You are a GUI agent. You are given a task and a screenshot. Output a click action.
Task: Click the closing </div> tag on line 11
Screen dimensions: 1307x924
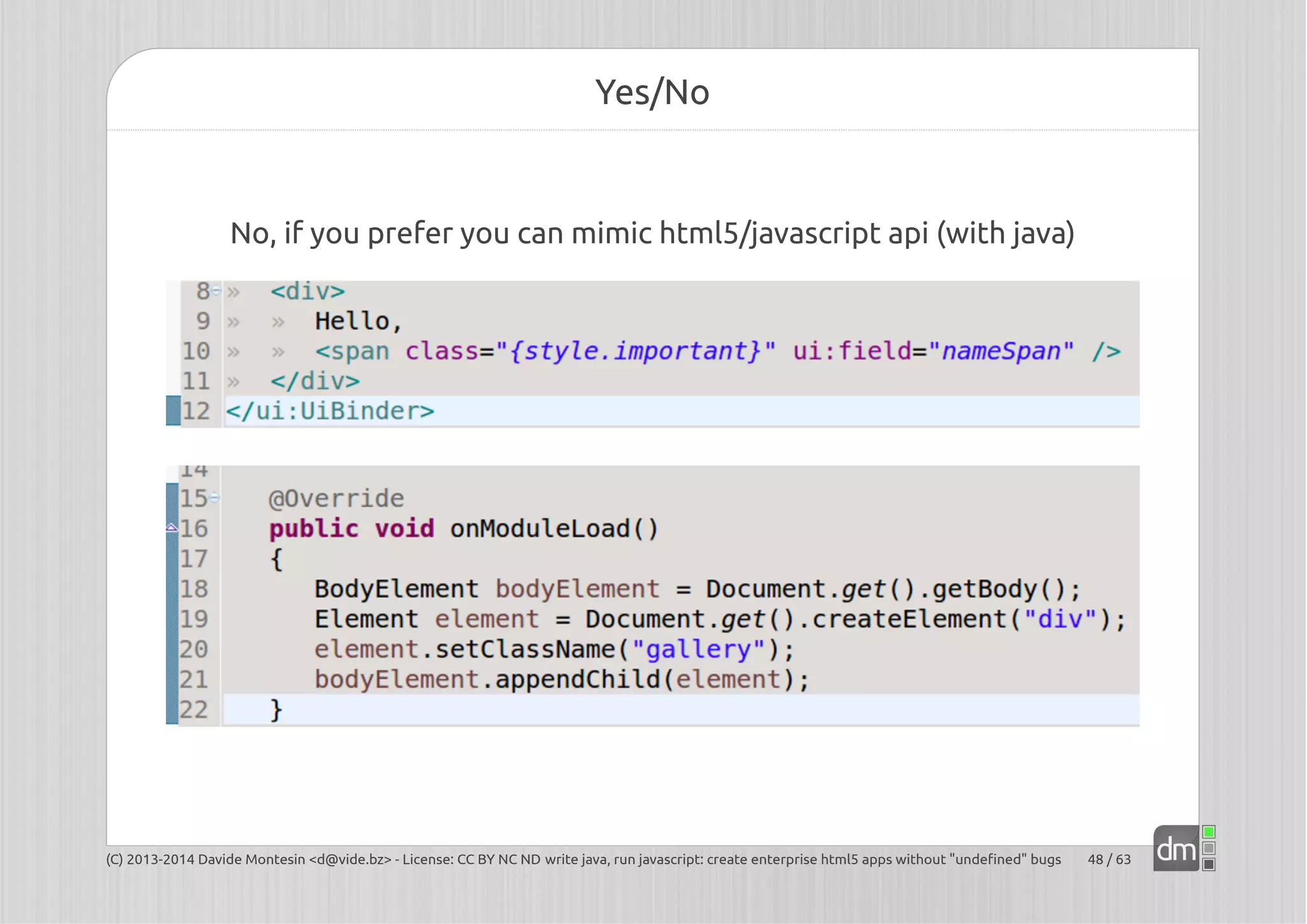(315, 381)
